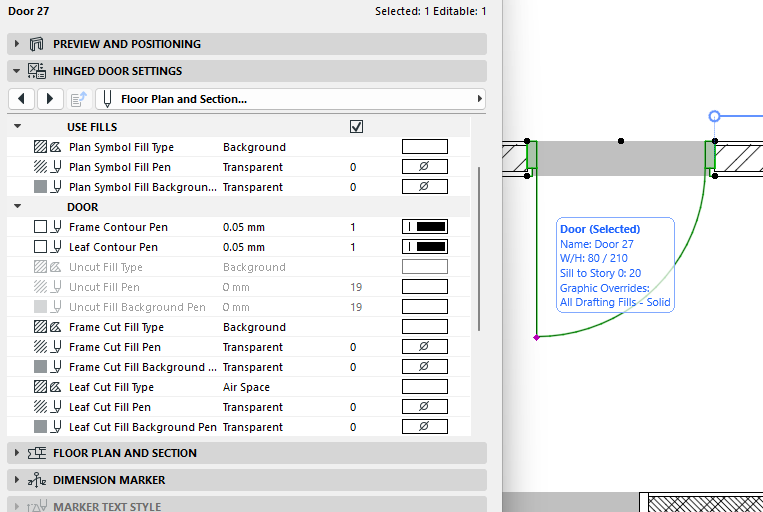
Task: Click the Marker Text Style panel icon
Action: [36, 507]
